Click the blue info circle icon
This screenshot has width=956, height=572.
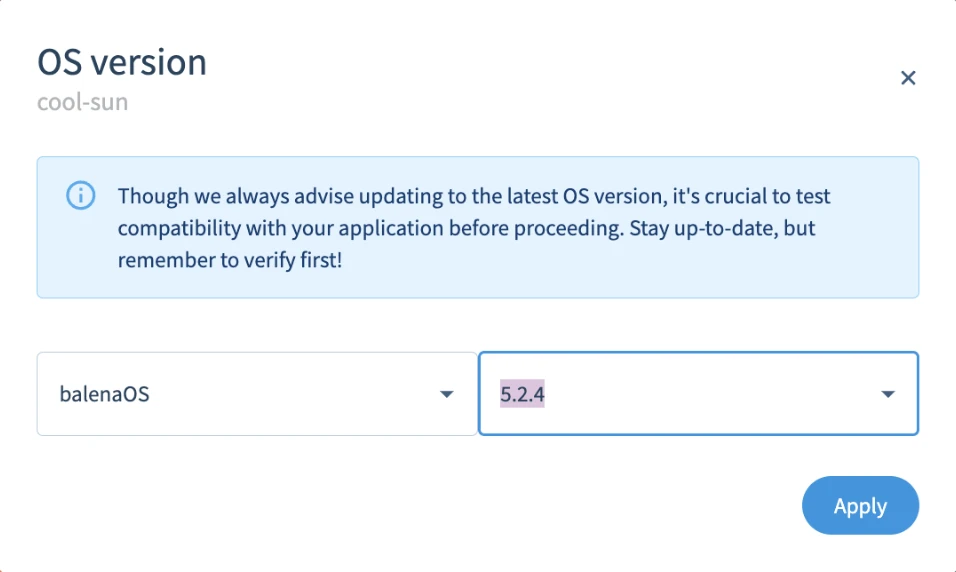80,195
